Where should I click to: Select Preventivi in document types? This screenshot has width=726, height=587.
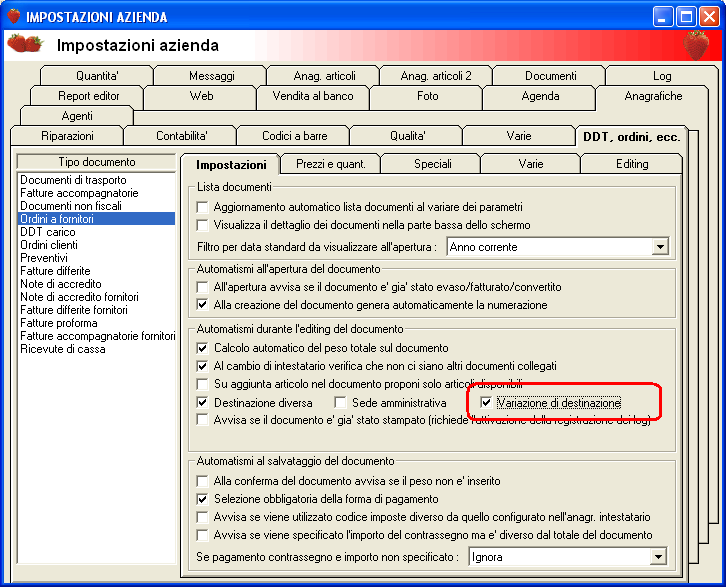coord(97,258)
